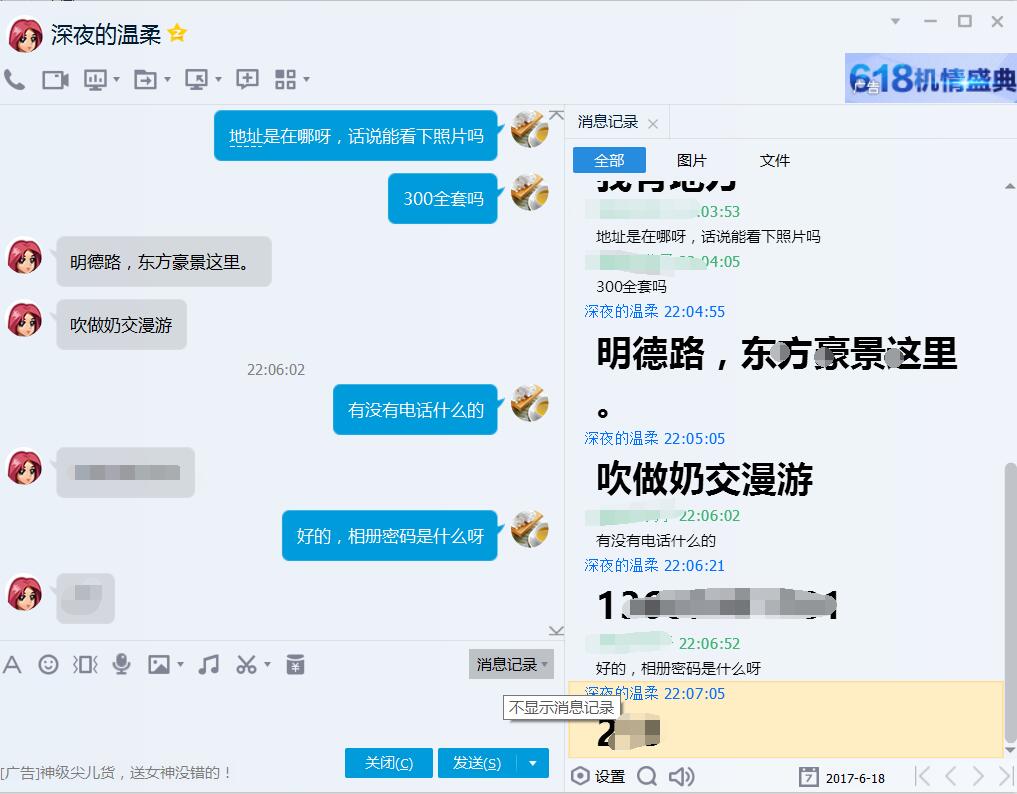
Task: Open the red packet icon
Action: click(x=295, y=665)
